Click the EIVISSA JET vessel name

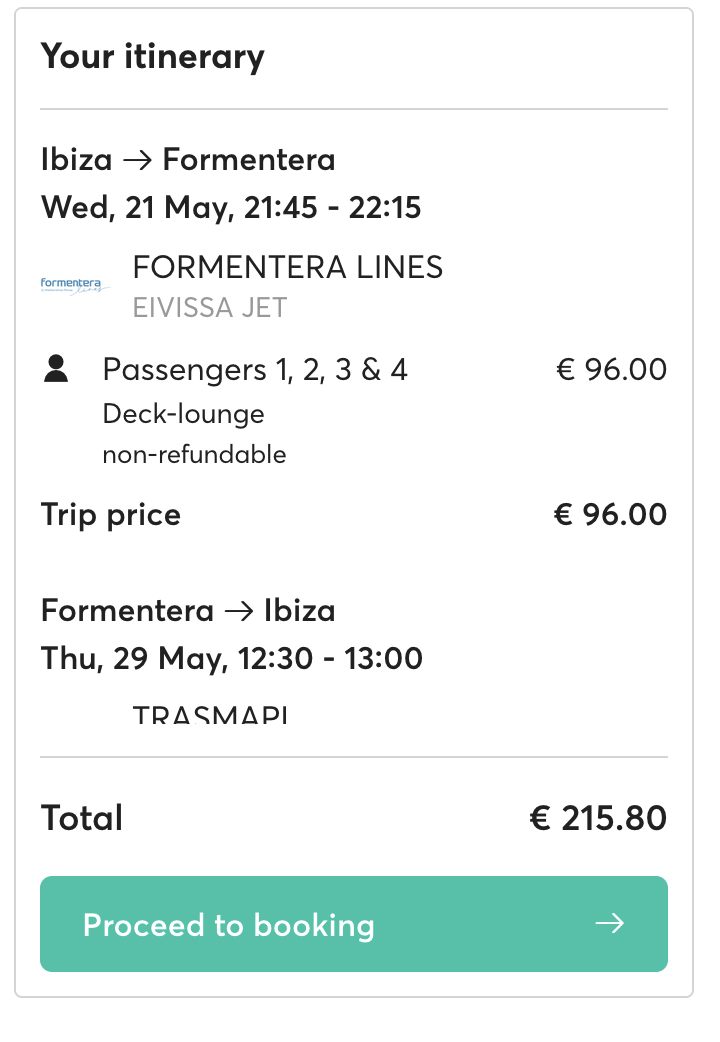[210, 308]
